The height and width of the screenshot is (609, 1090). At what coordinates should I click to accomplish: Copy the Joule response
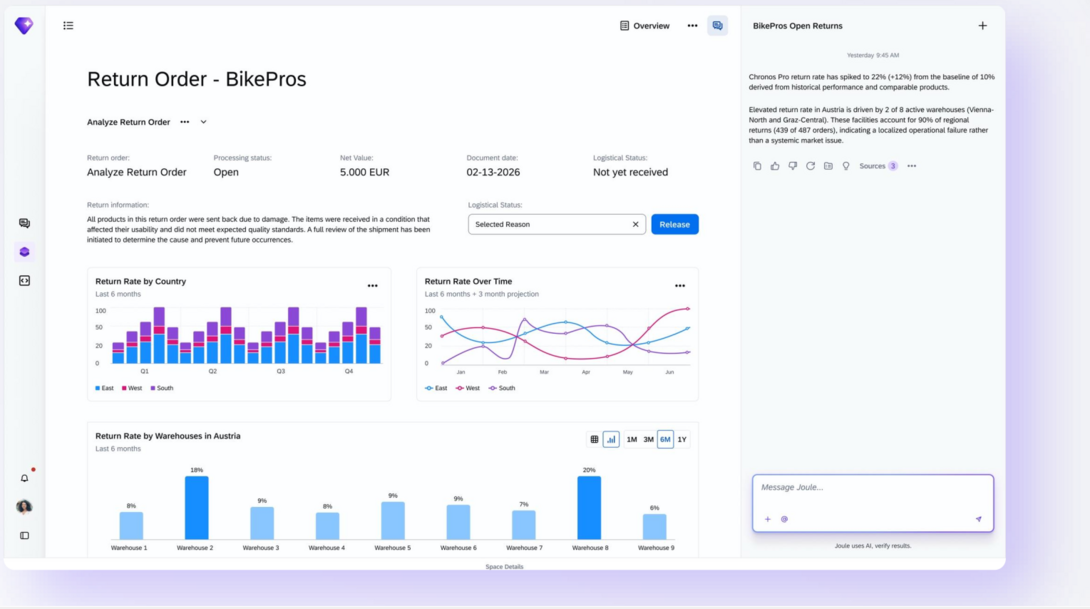click(x=757, y=166)
